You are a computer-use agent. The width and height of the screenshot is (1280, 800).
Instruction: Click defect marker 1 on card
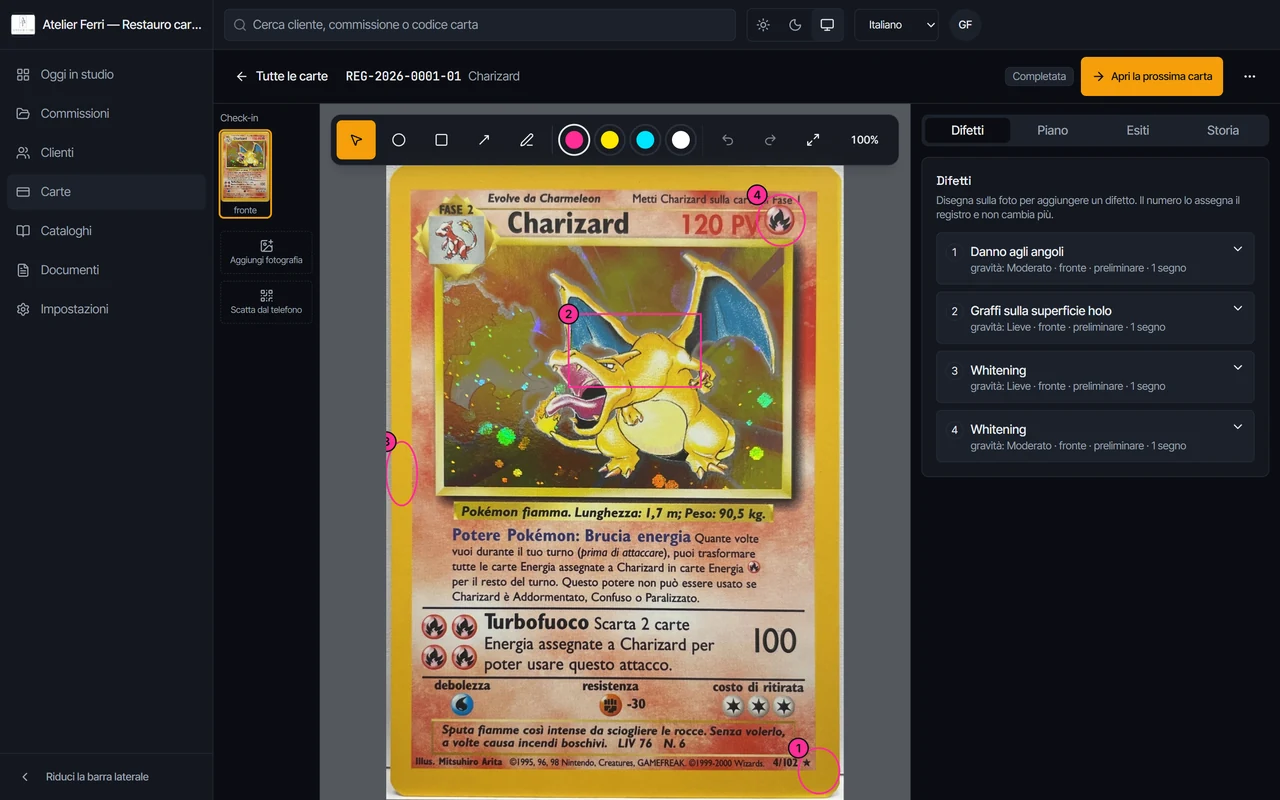pyautogui.click(x=798, y=748)
